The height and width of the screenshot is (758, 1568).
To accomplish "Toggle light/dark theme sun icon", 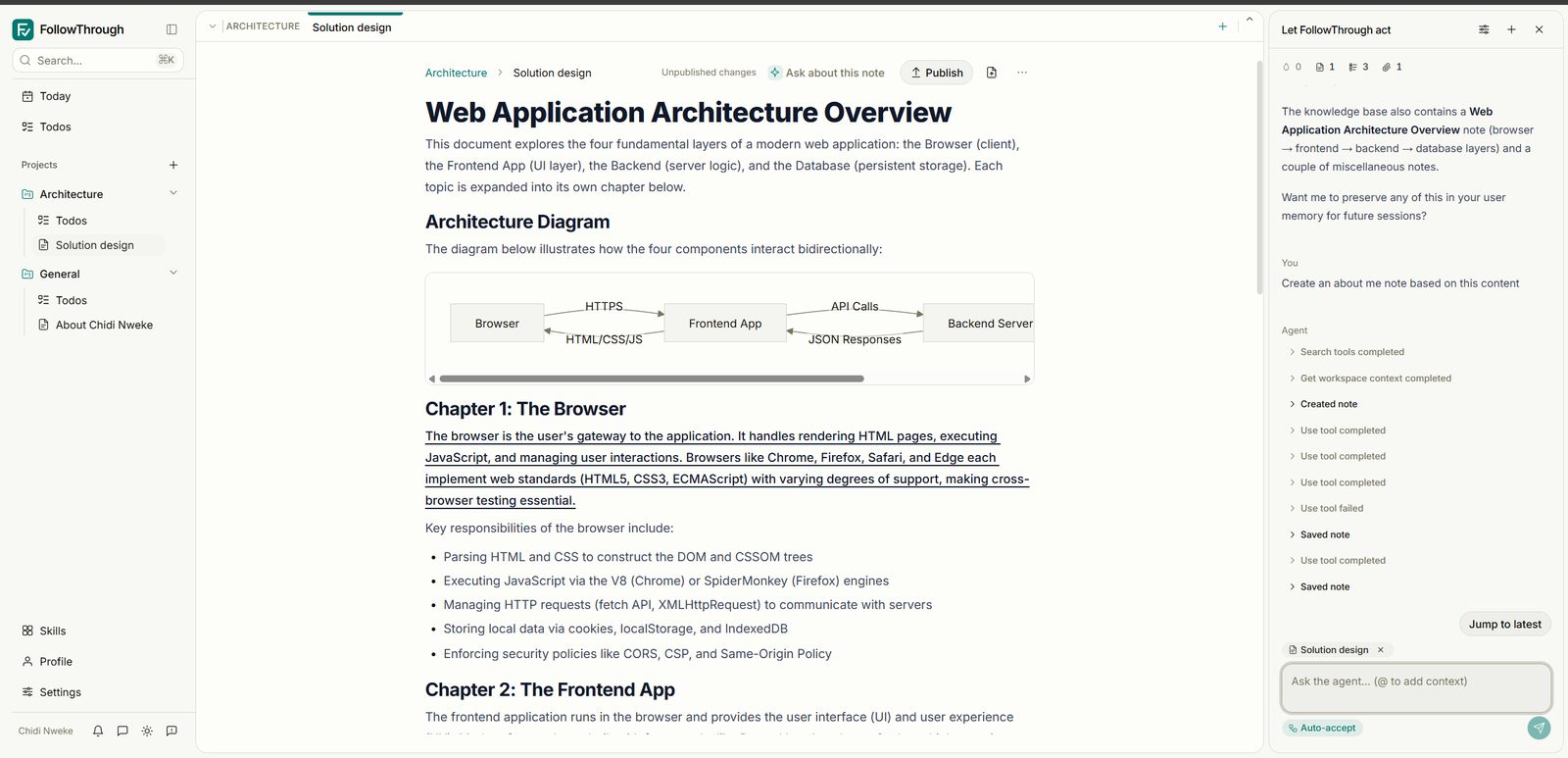I will pyautogui.click(x=147, y=731).
